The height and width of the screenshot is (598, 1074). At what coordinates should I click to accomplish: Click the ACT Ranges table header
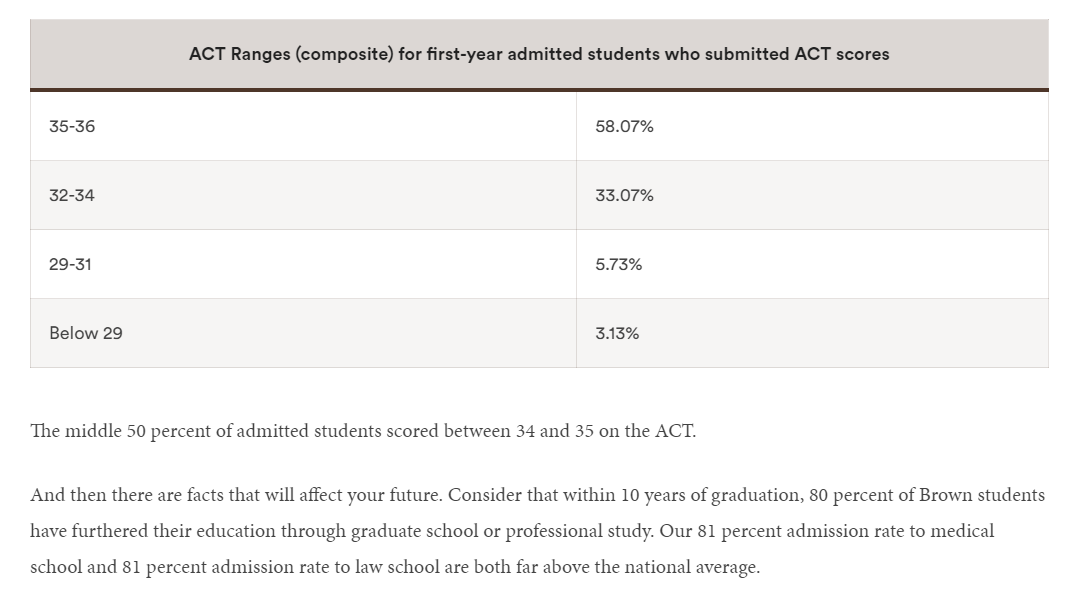point(539,54)
